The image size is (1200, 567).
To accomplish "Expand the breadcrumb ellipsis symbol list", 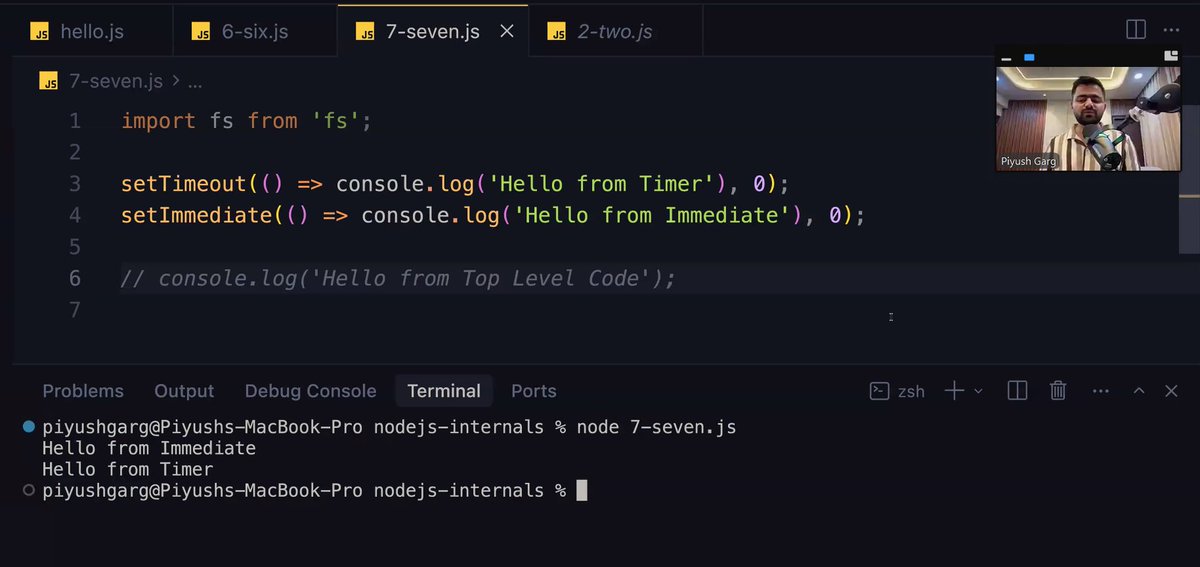I will pyautogui.click(x=195, y=82).
